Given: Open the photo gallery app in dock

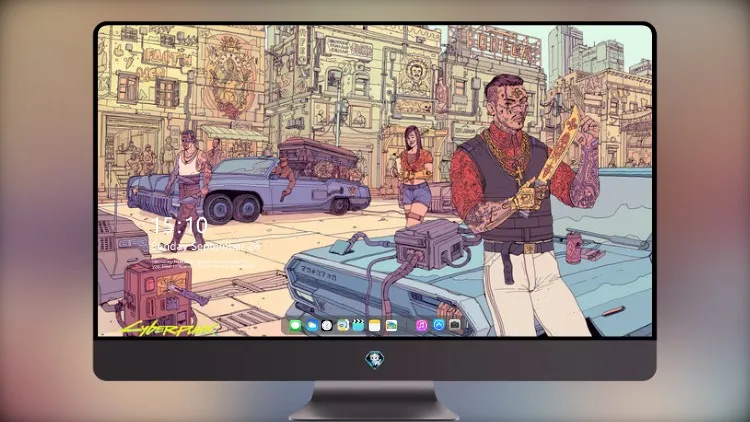Looking at the screenshot, I should (391, 326).
